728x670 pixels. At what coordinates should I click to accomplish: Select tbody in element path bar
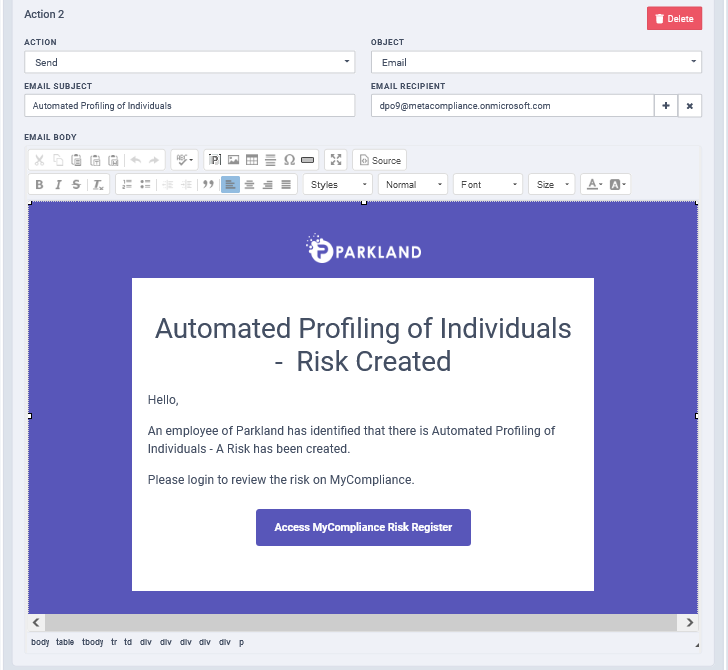(x=92, y=642)
